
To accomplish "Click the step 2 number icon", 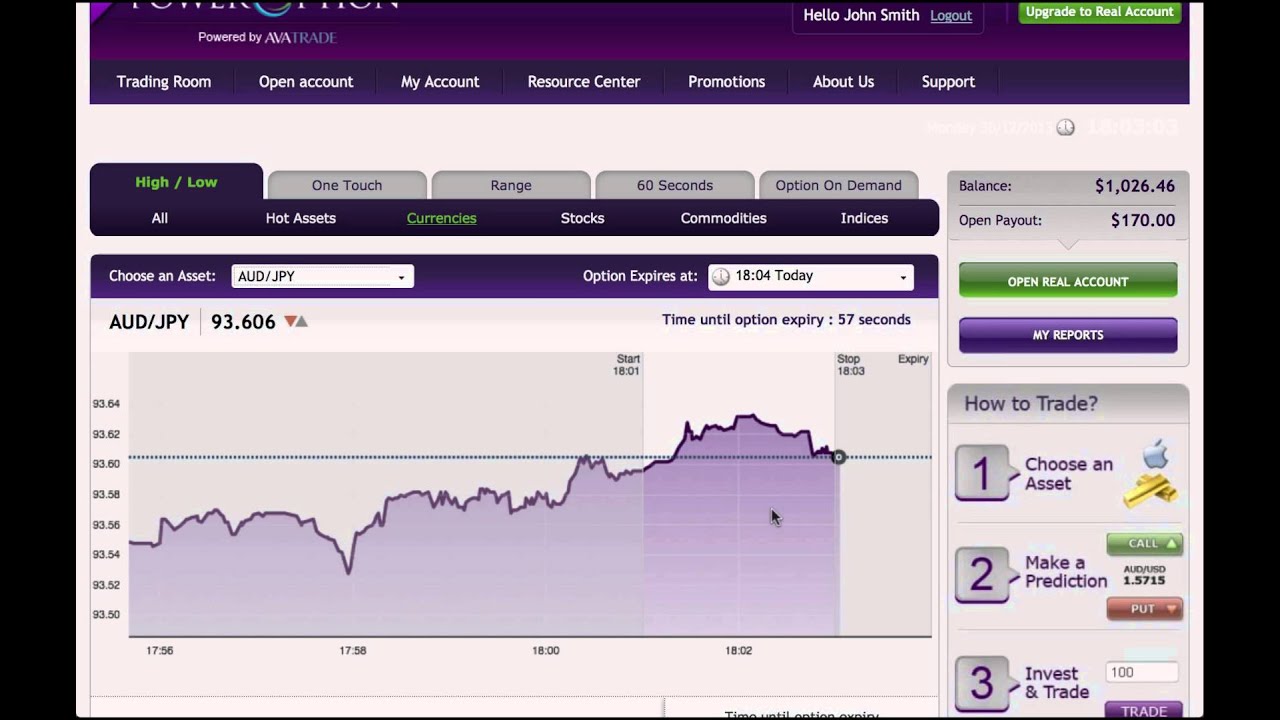I will coord(982,575).
